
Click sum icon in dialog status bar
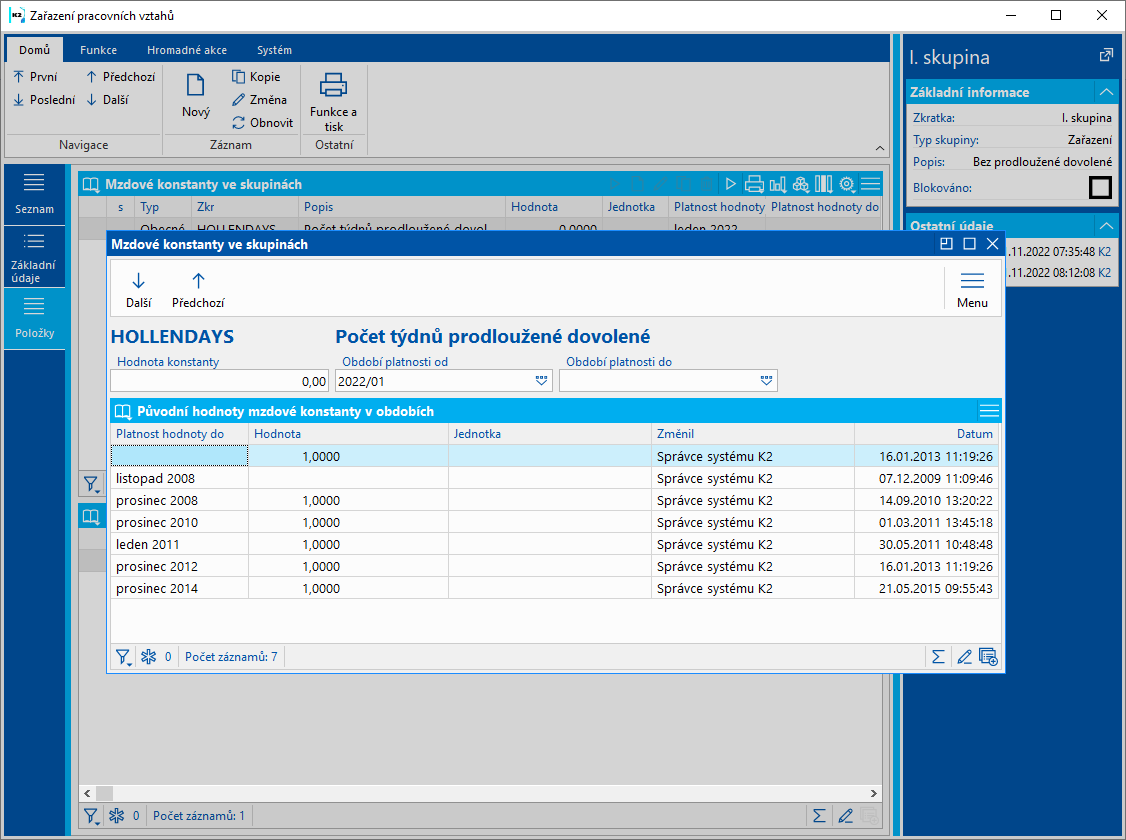coord(938,657)
